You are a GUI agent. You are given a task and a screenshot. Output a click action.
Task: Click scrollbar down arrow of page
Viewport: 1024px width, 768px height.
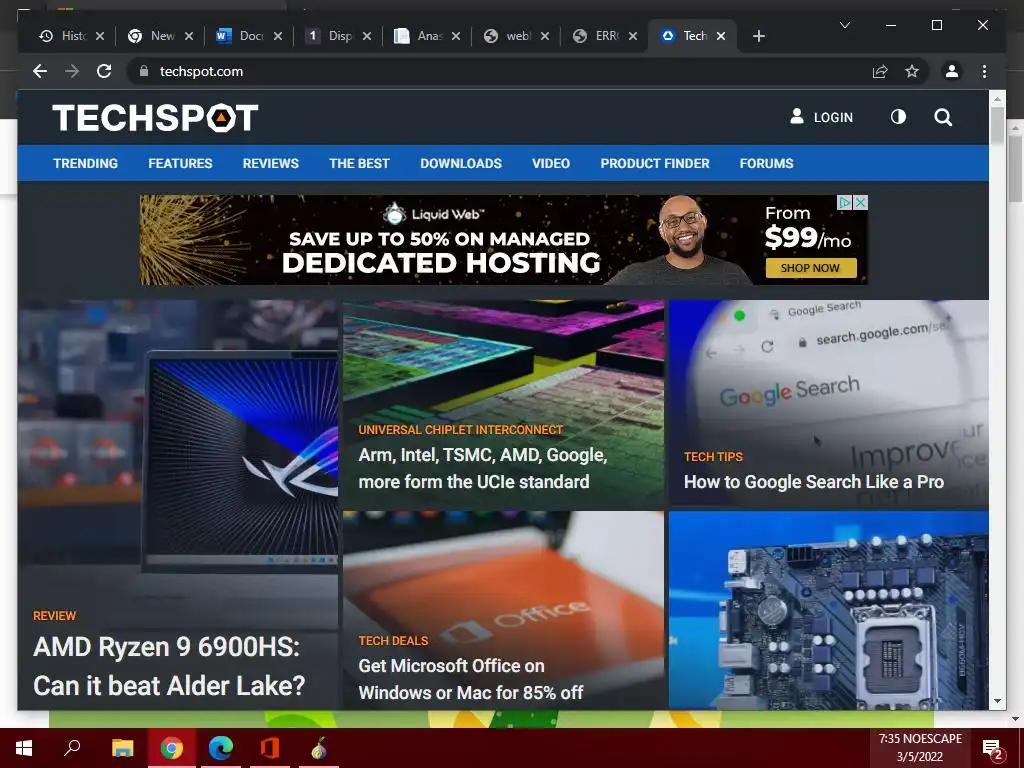pyautogui.click(x=997, y=701)
